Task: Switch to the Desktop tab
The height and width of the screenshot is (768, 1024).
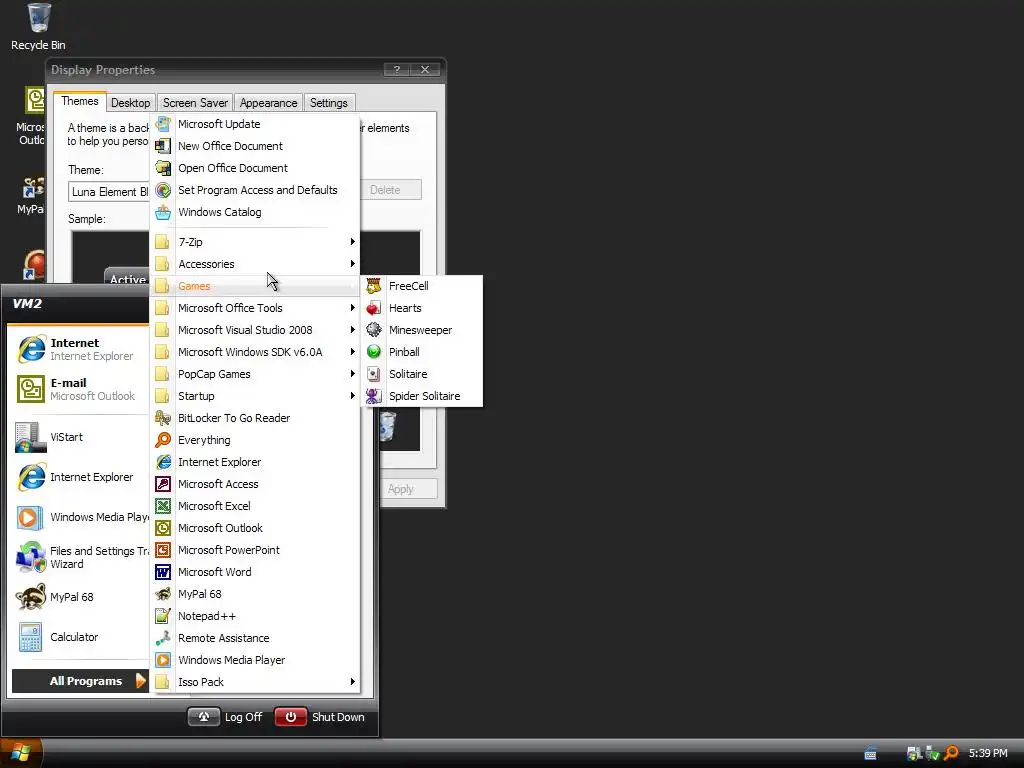Action: (x=131, y=103)
